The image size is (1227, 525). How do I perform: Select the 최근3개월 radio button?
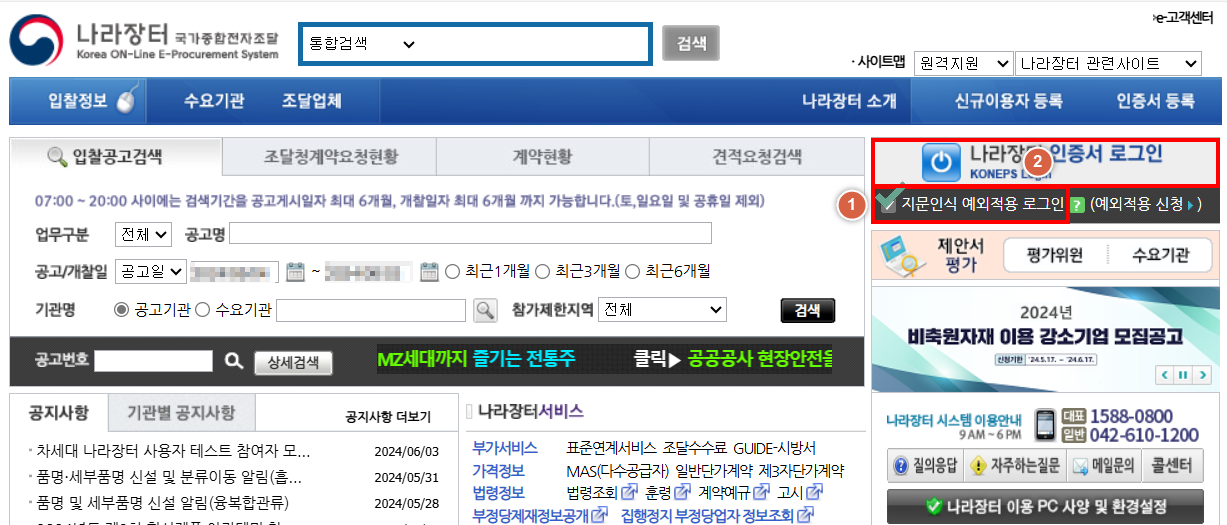[543, 271]
